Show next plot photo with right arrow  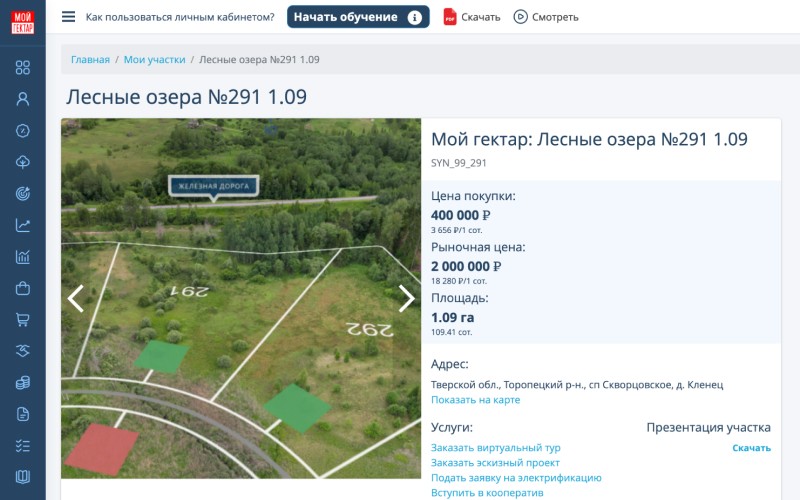click(x=406, y=298)
